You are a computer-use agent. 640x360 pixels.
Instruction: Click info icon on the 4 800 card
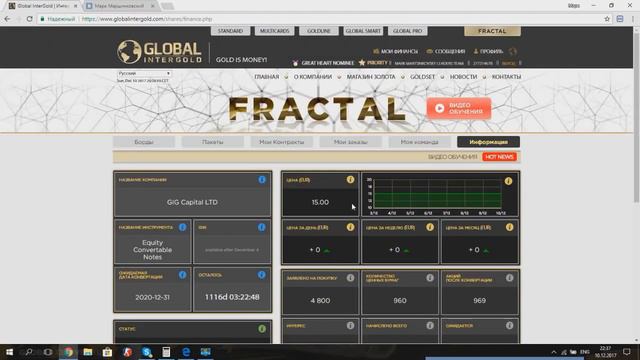(x=350, y=278)
